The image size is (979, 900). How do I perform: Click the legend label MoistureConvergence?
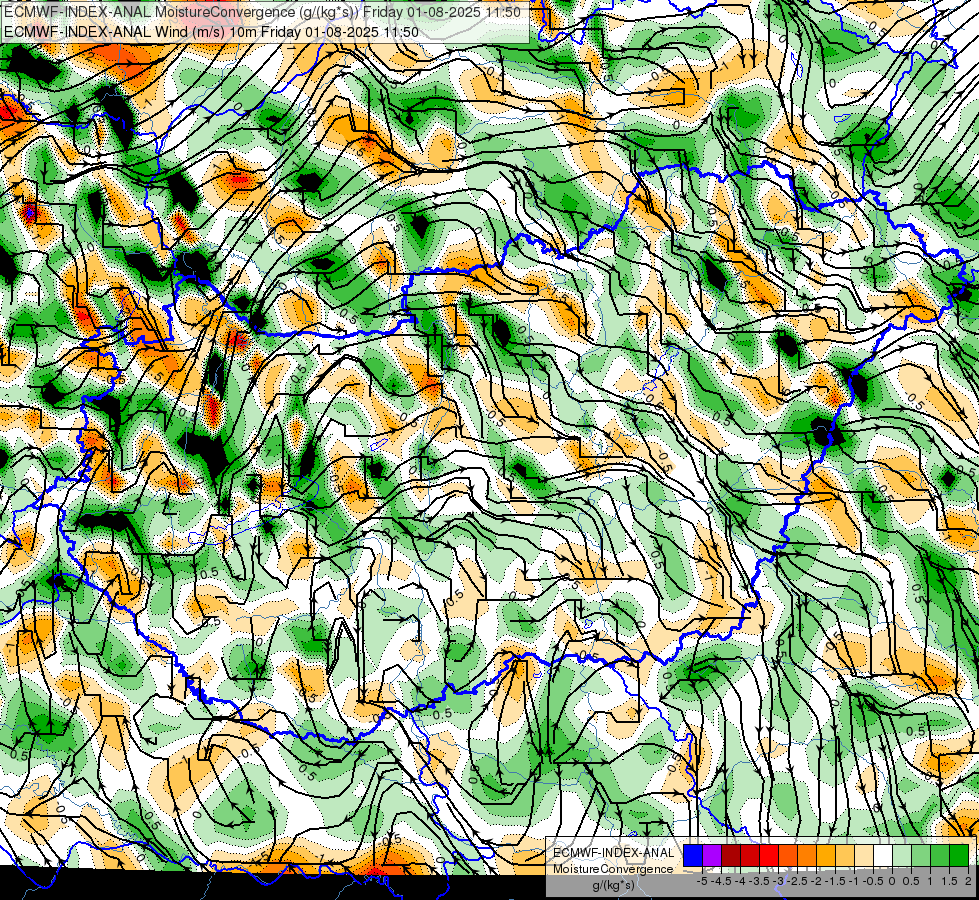tap(613, 869)
